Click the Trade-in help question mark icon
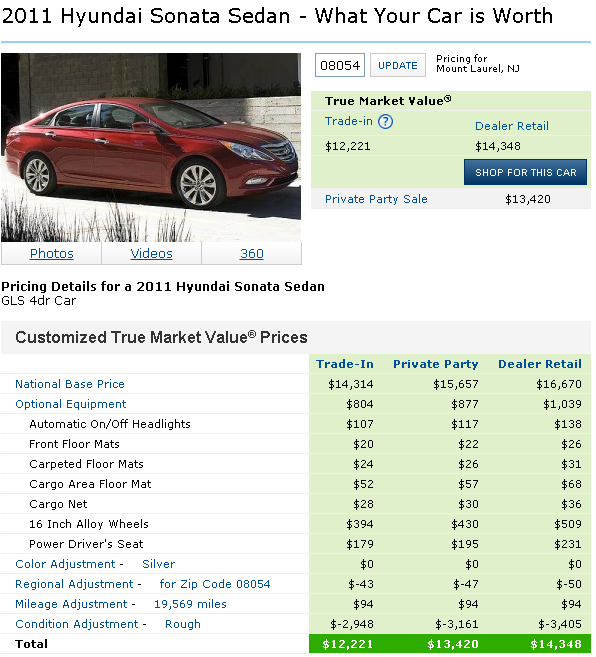The image size is (596, 657). tap(385, 122)
